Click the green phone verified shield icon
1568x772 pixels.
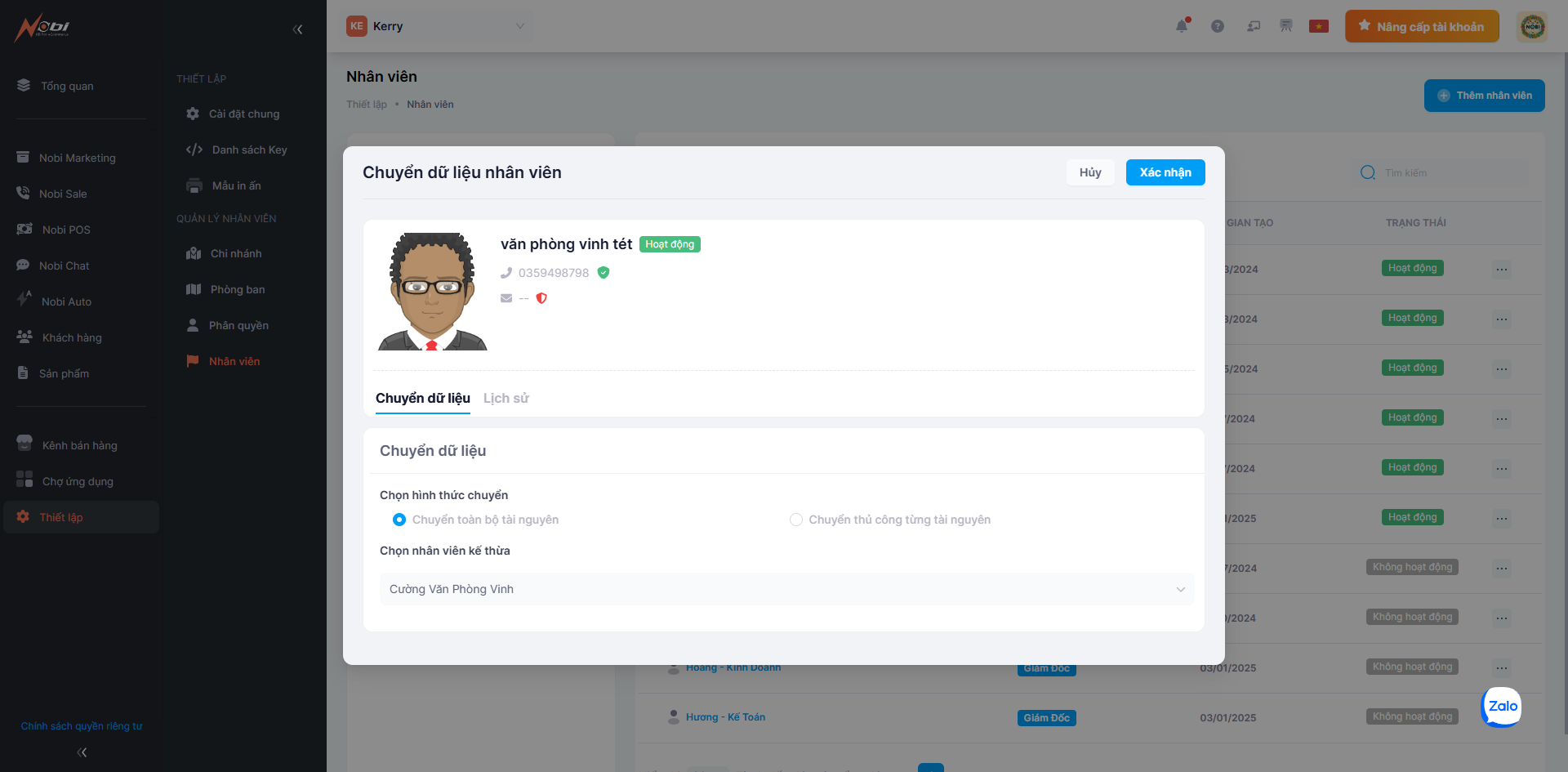[604, 273]
